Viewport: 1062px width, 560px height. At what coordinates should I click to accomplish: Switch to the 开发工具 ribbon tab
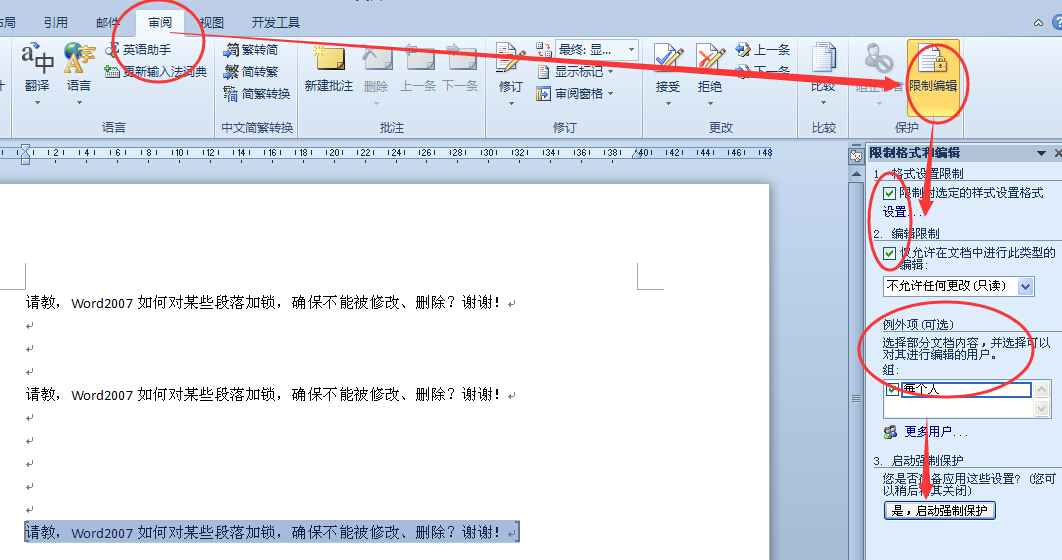(x=276, y=22)
